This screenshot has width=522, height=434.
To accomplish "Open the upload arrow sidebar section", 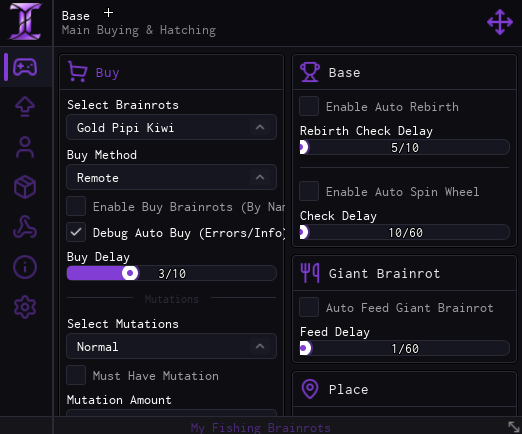I will (x=25, y=107).
